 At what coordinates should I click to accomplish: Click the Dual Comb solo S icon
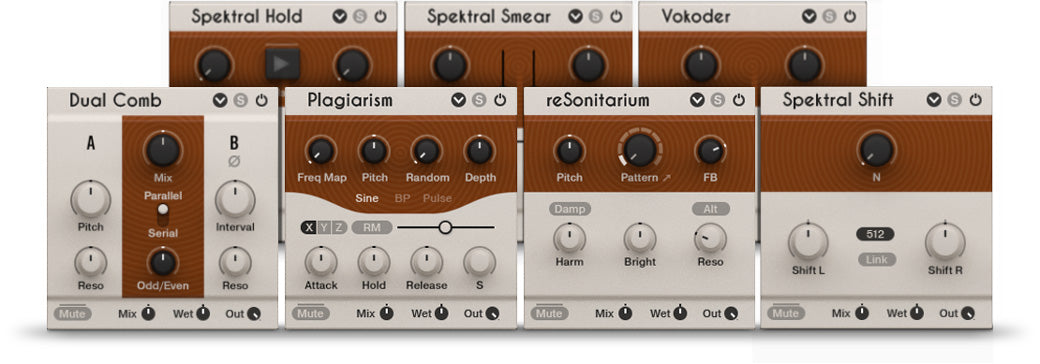pos(240,101)
